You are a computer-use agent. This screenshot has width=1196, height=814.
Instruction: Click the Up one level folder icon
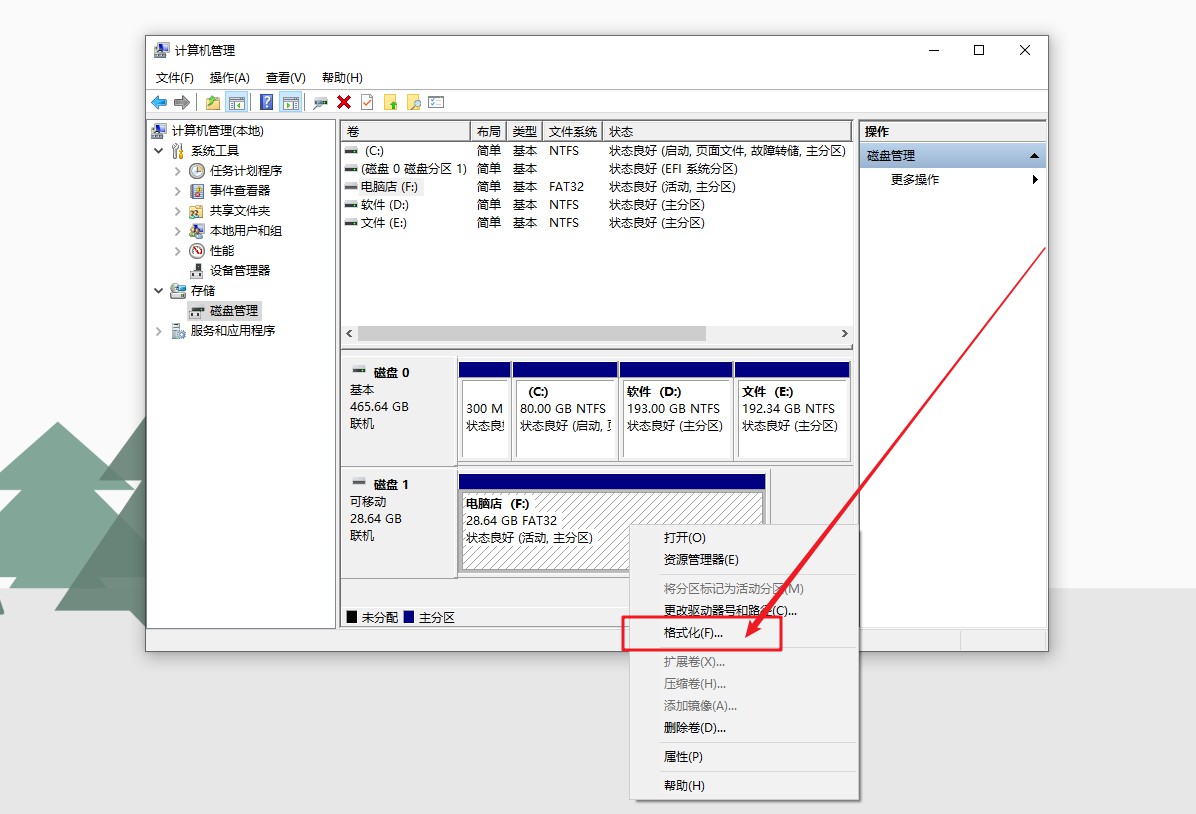[213, 102]
